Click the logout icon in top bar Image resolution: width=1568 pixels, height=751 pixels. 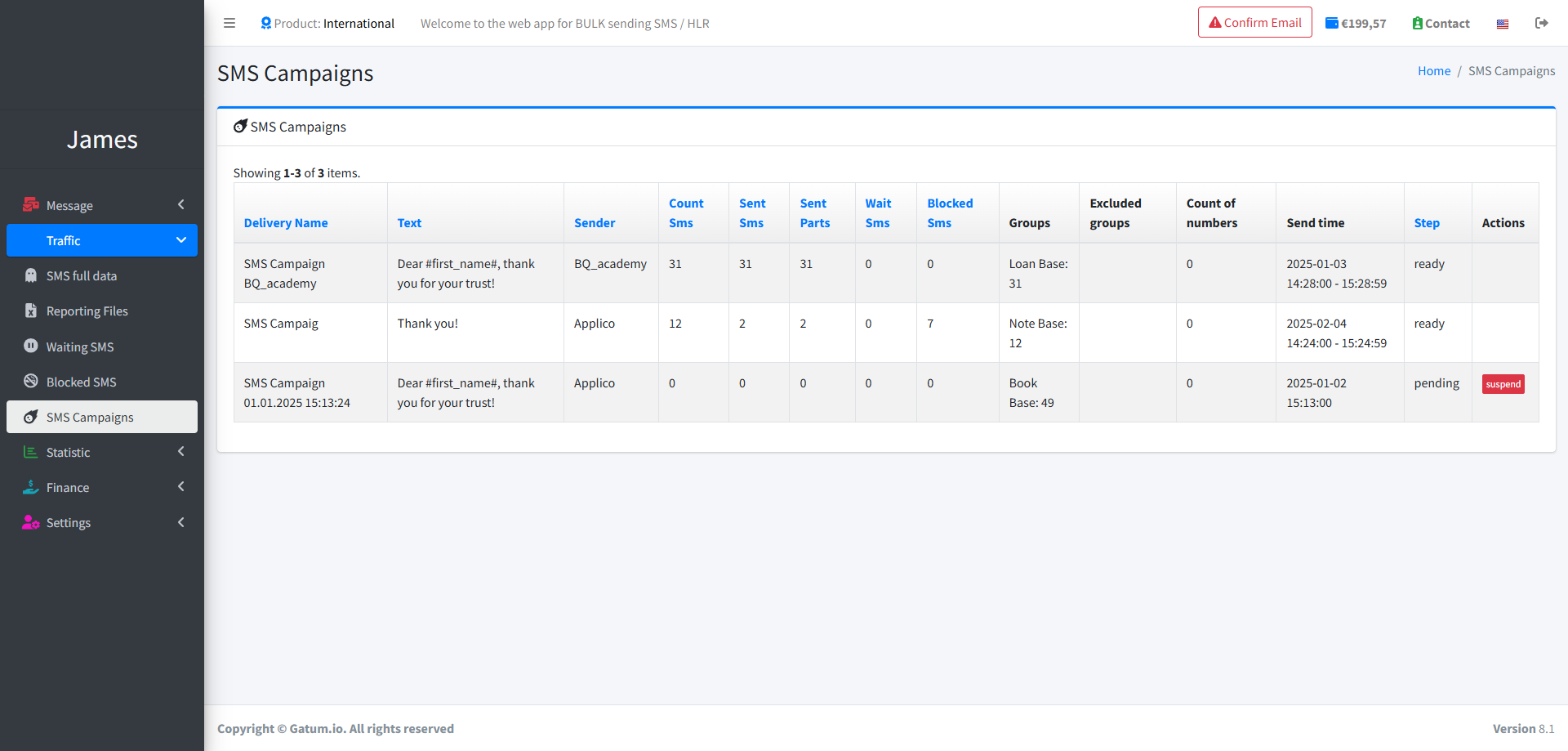tap(1541, 23)
